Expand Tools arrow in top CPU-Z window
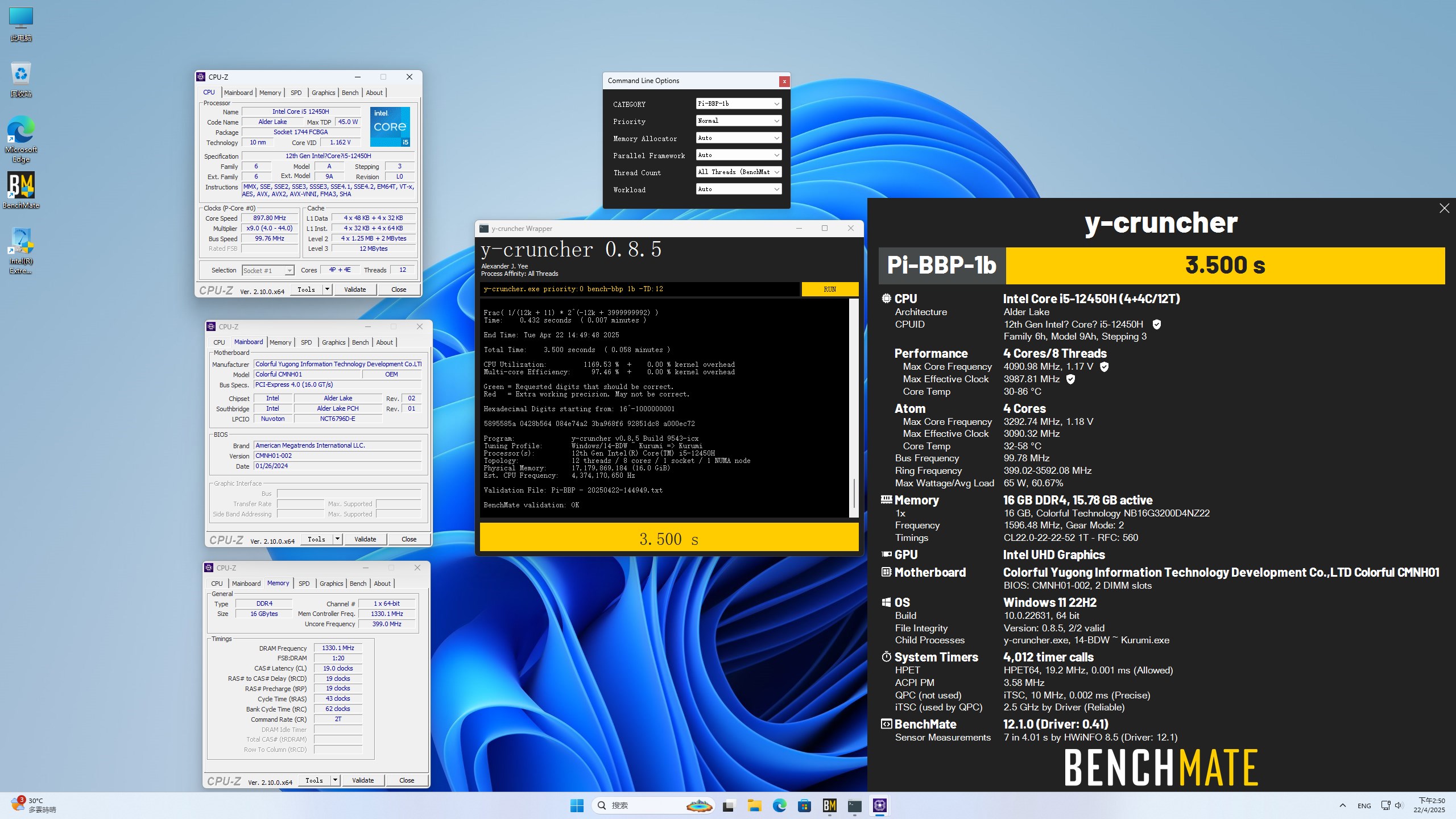The height and width of the screenshot is (819, 1456). point(327,289)
